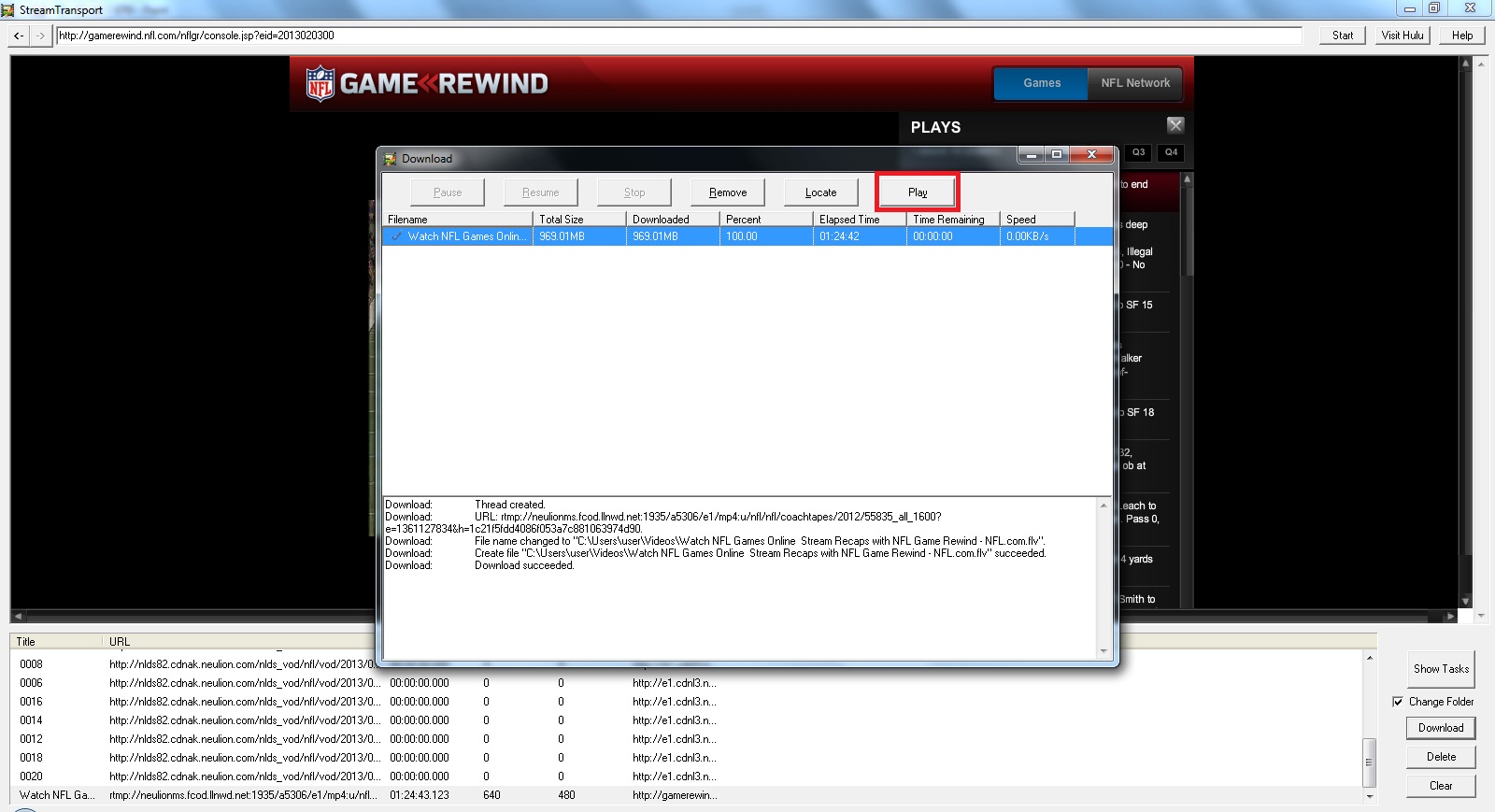Select task list row 0020
This screenshot has height=812, width=1495.
click(687, 776)
